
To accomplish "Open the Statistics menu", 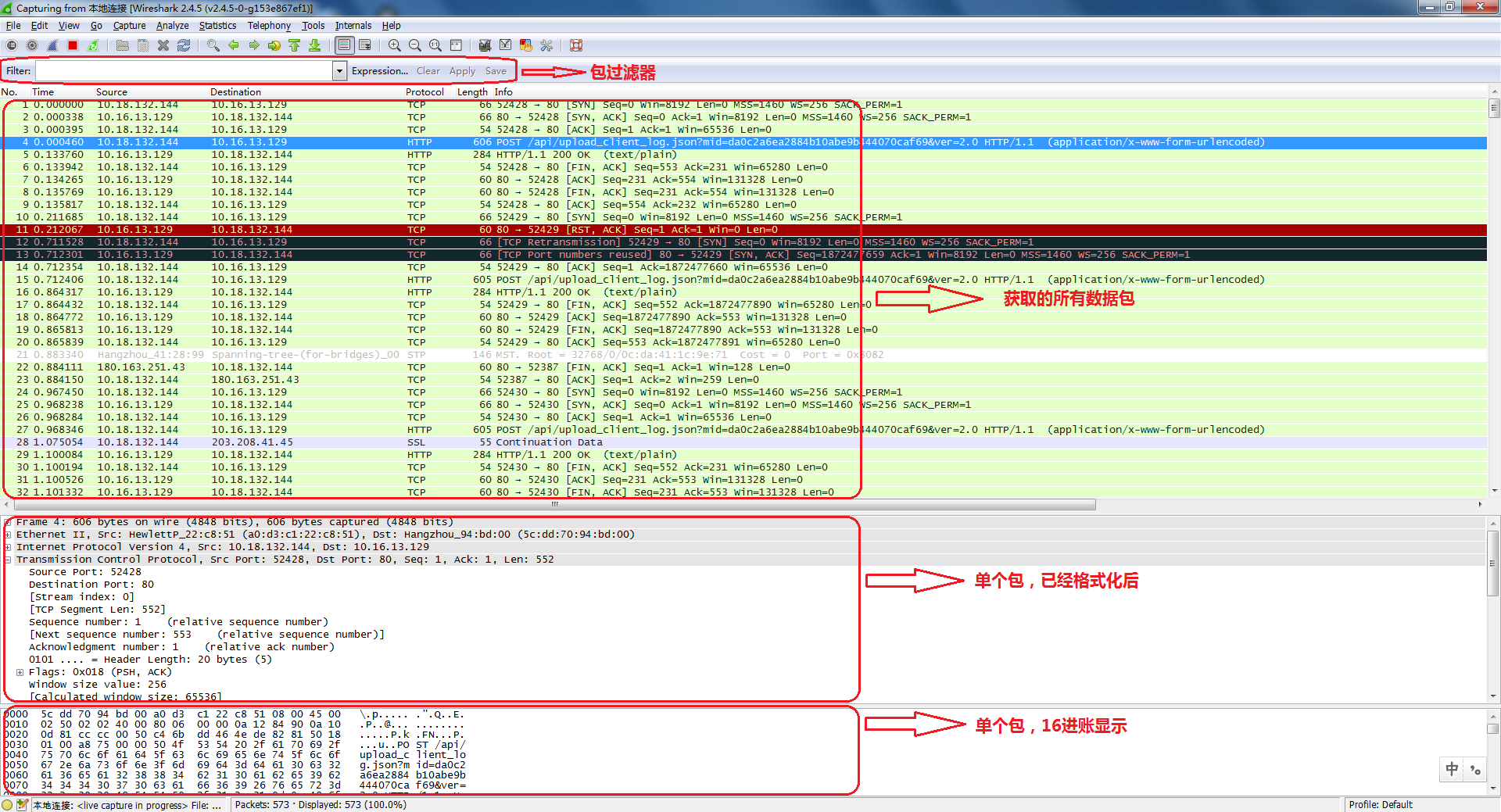I will [x=217, y=26].
